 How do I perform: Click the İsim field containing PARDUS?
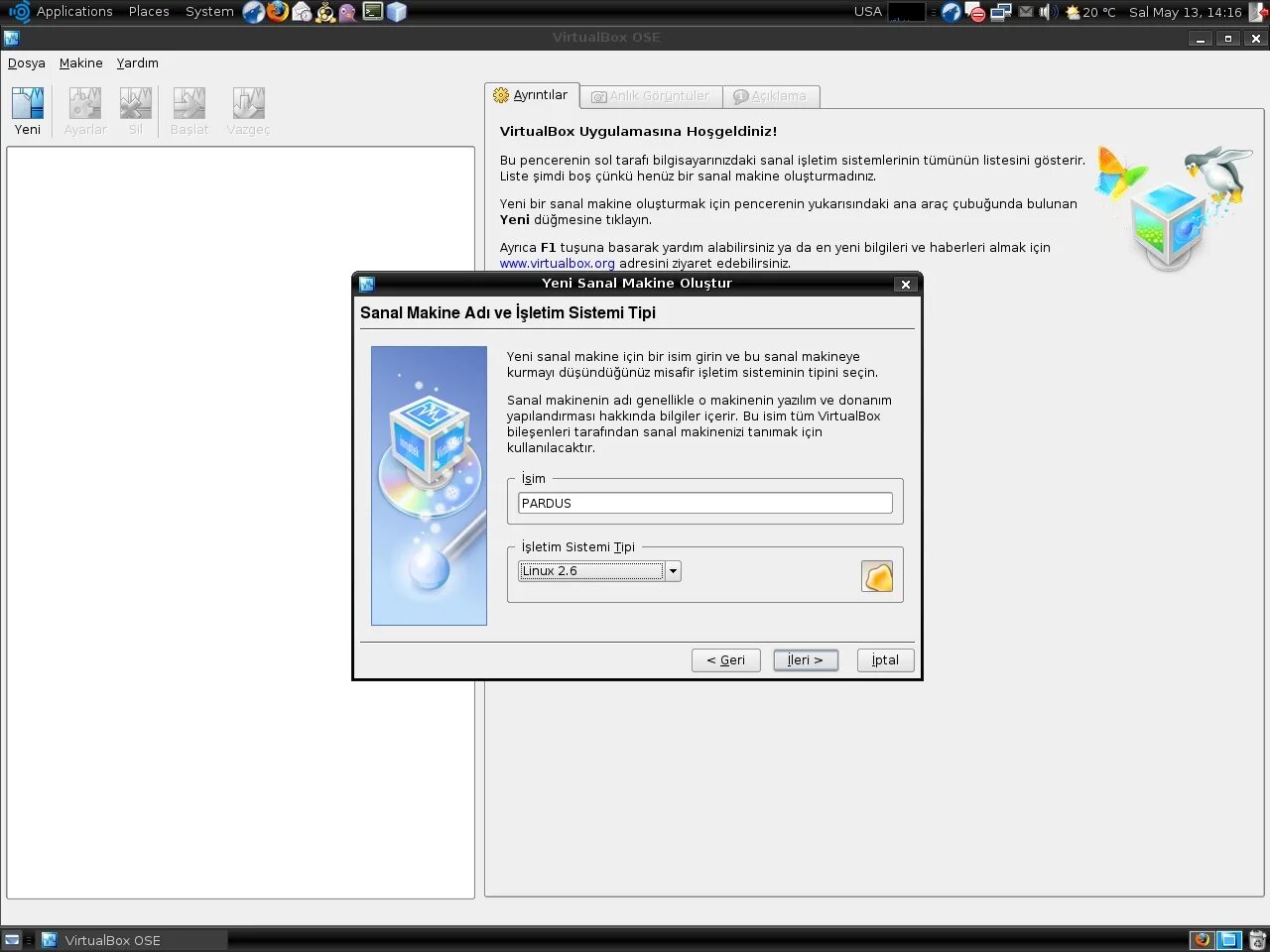pyautogui.click(x=705, y=503)
